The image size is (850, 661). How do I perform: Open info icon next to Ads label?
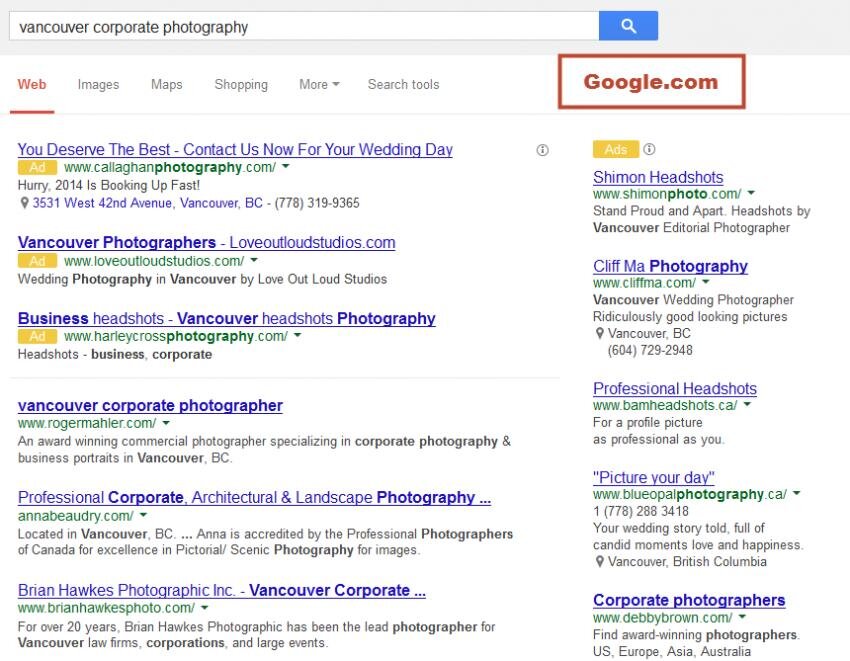(x=649, y=149)
